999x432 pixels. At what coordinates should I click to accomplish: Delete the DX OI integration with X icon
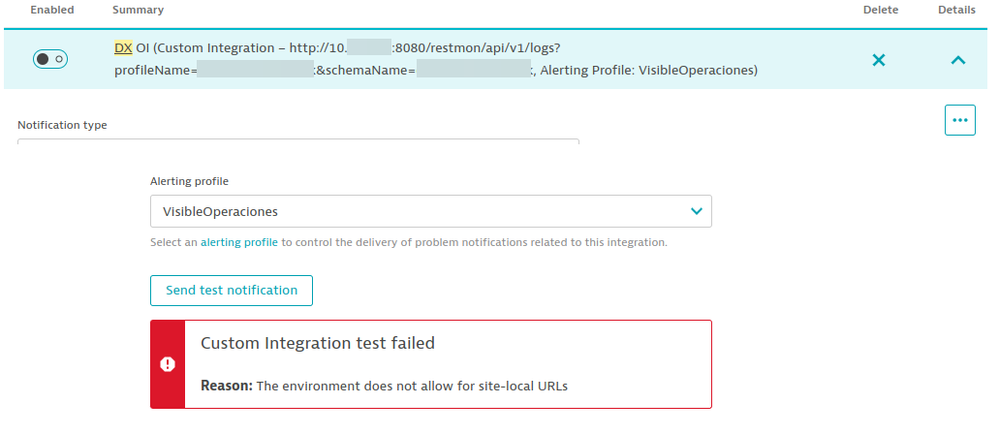(878, 60)
